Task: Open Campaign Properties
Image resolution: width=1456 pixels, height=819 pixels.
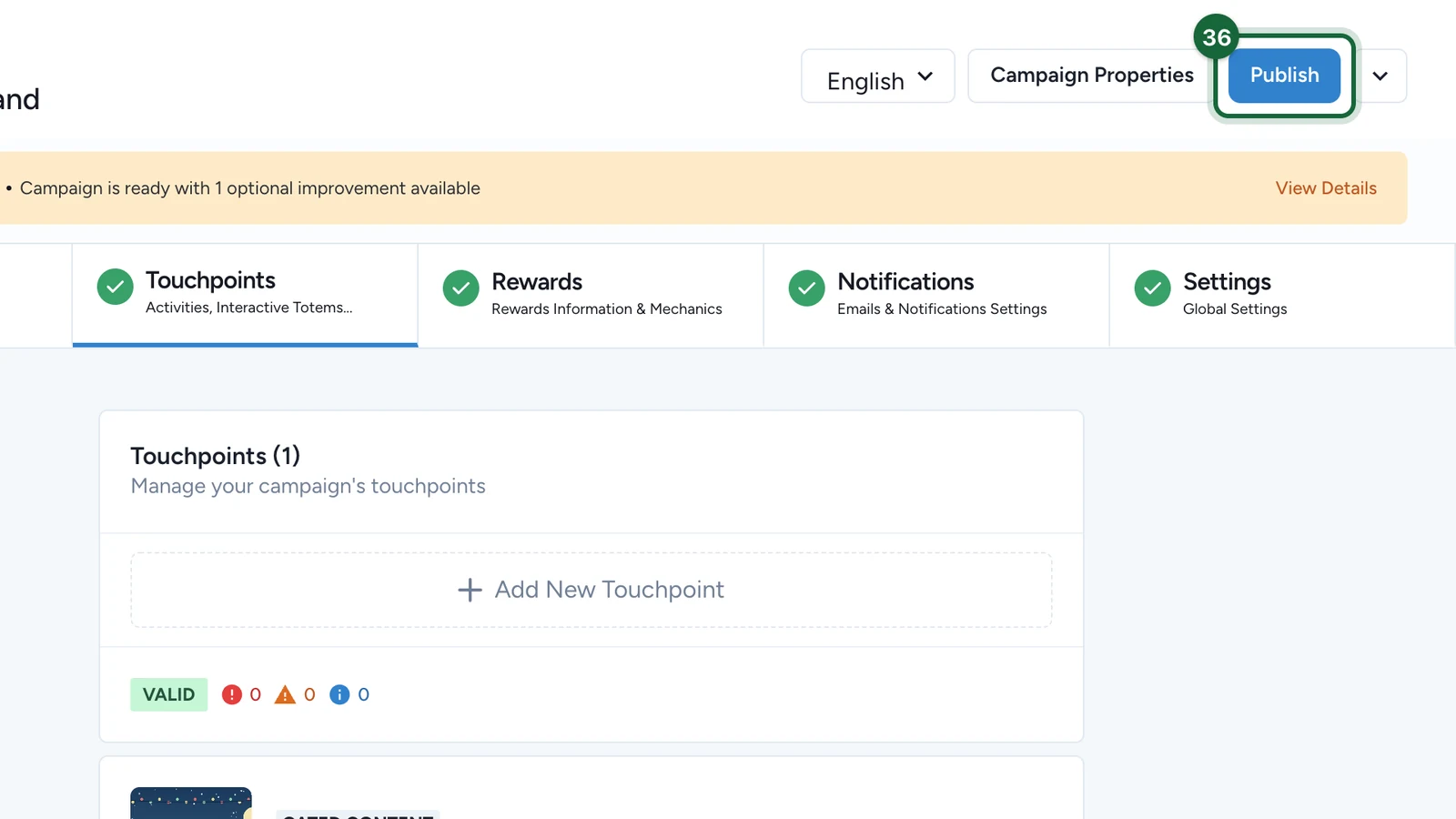Action: [1091, 76]
